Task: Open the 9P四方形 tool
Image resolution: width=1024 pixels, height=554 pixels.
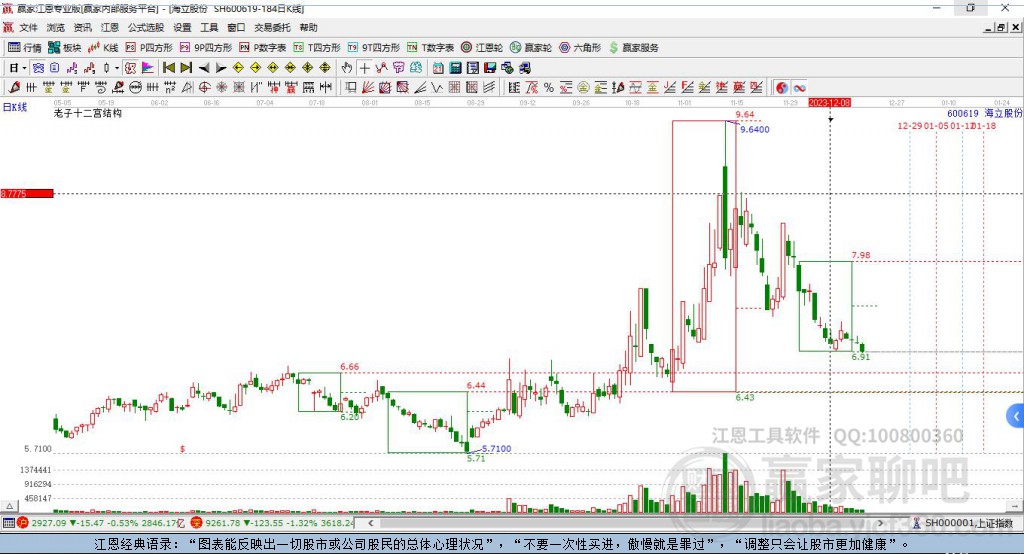Action: pos(206,48)
